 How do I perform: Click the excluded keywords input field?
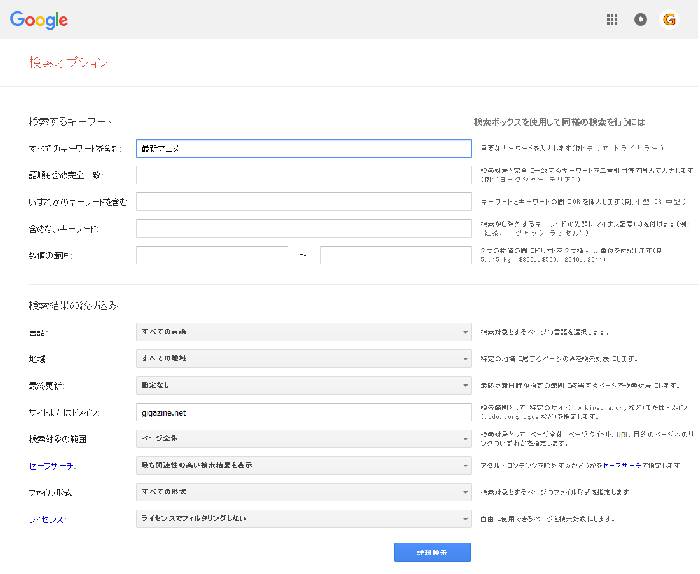(304, 229)
